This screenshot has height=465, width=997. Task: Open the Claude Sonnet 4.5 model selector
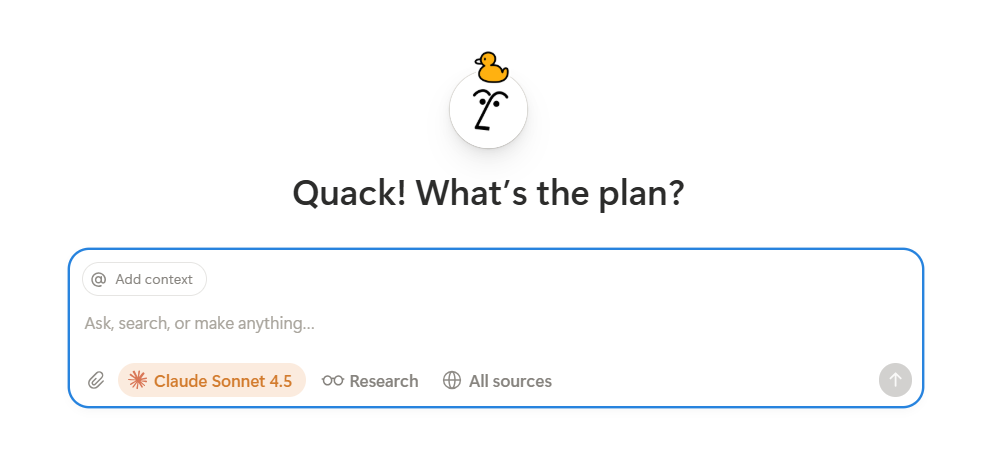pos(211,381)
